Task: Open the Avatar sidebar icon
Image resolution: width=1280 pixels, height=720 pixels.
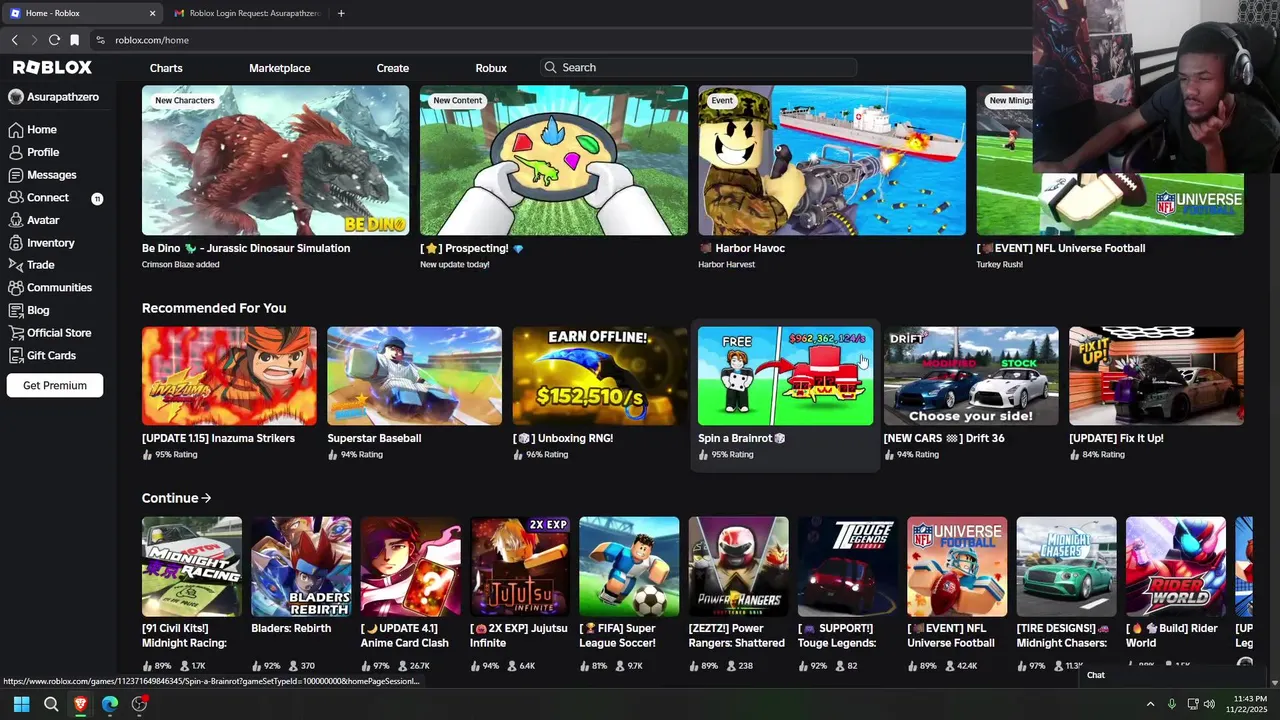Action: tap(16, 220)
